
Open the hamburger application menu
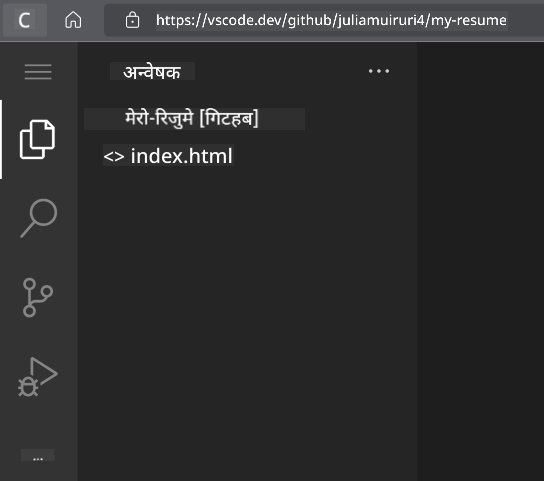pos(38,72)
